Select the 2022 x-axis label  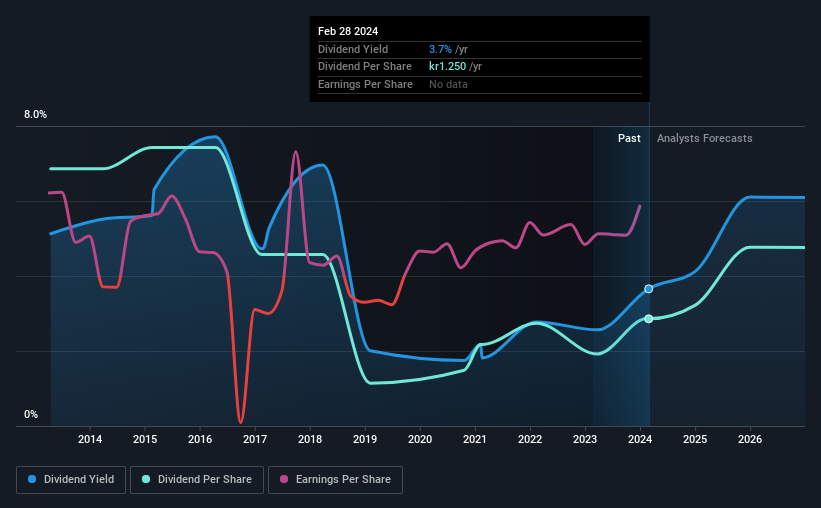click(530, 439)
